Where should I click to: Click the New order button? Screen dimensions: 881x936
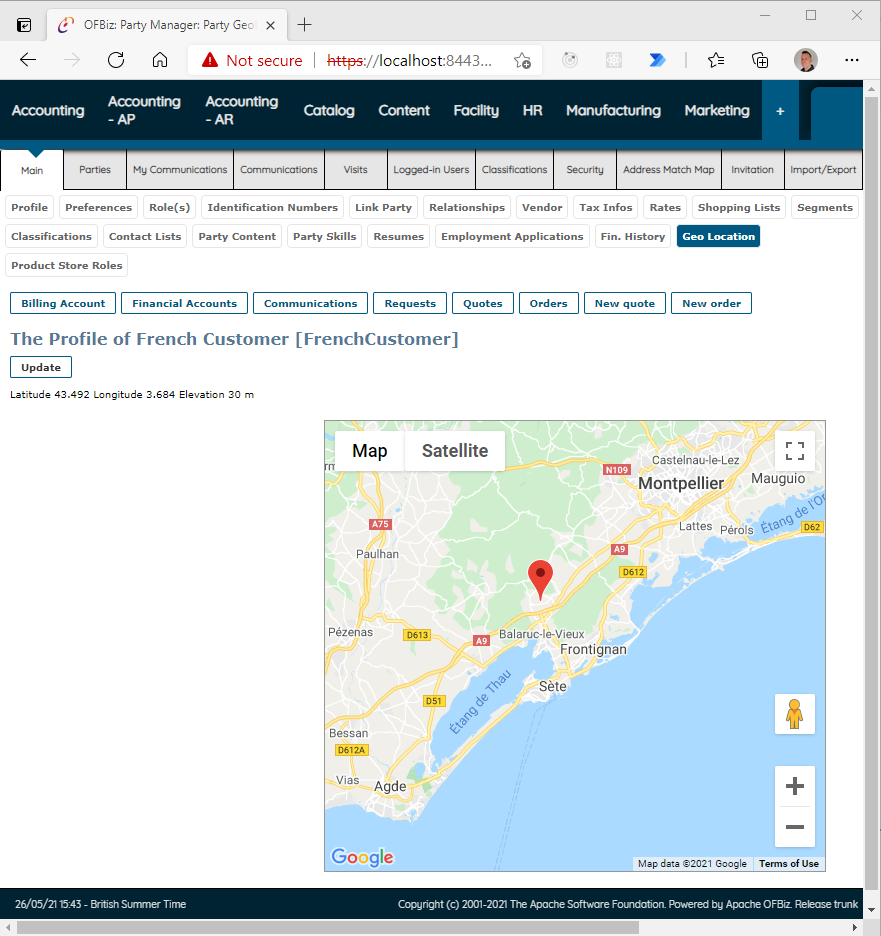[x=711, y=303]
